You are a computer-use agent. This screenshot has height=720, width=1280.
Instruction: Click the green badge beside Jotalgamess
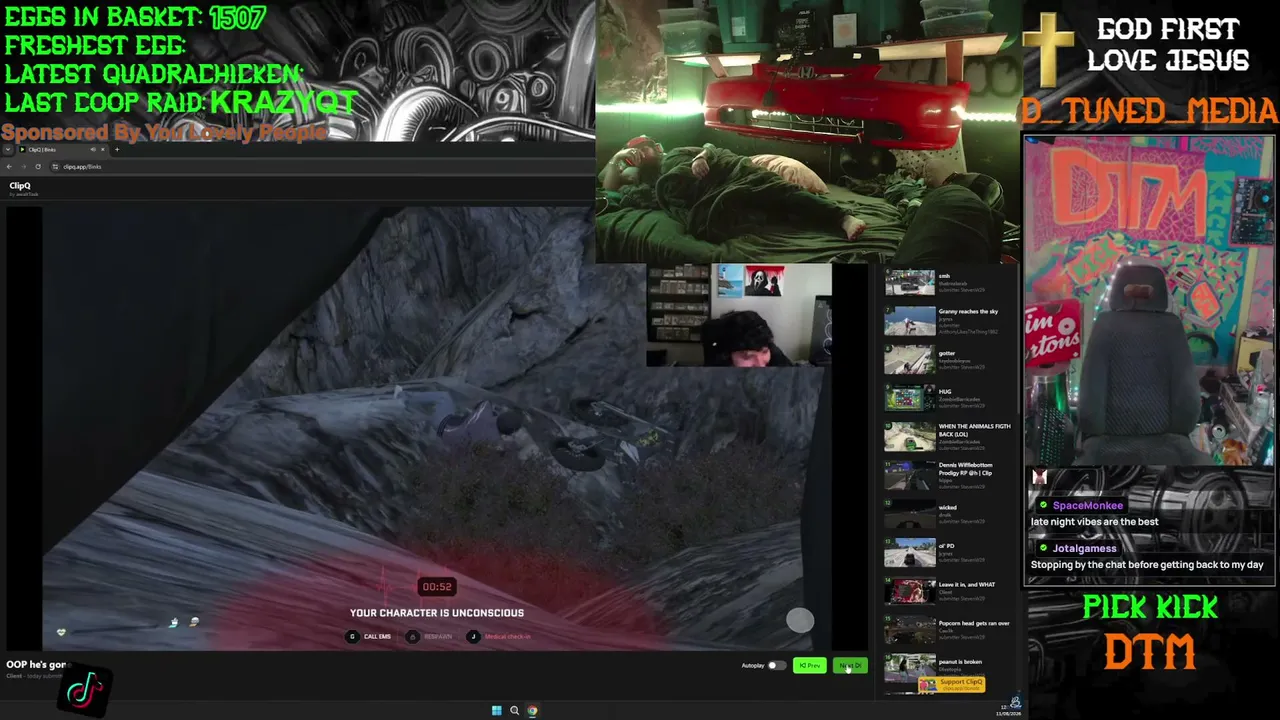coord(1044,549)
